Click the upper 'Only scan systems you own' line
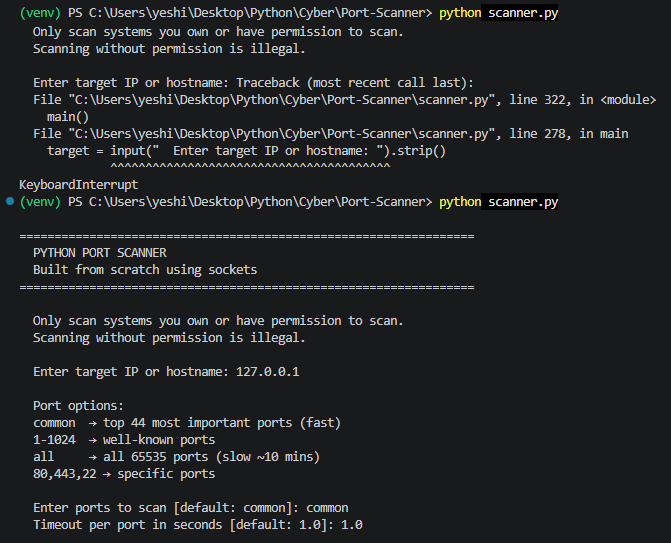This screenshot has width=671, height=543. click(218, 32)
